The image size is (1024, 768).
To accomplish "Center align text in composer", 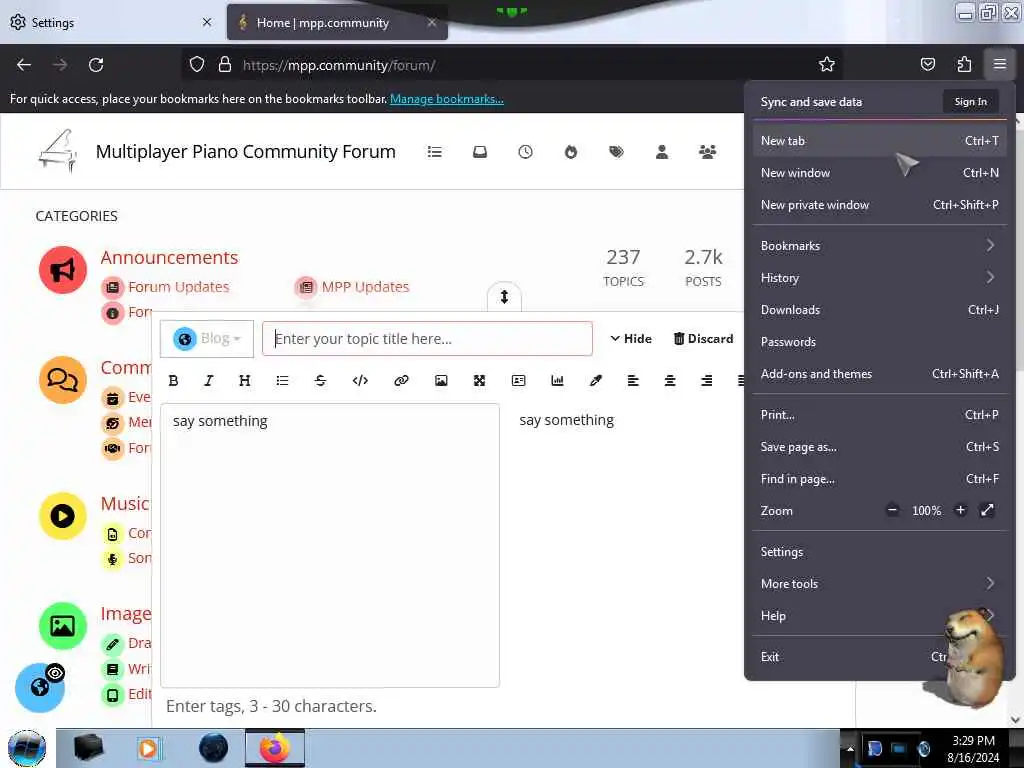I will [670, 381].
